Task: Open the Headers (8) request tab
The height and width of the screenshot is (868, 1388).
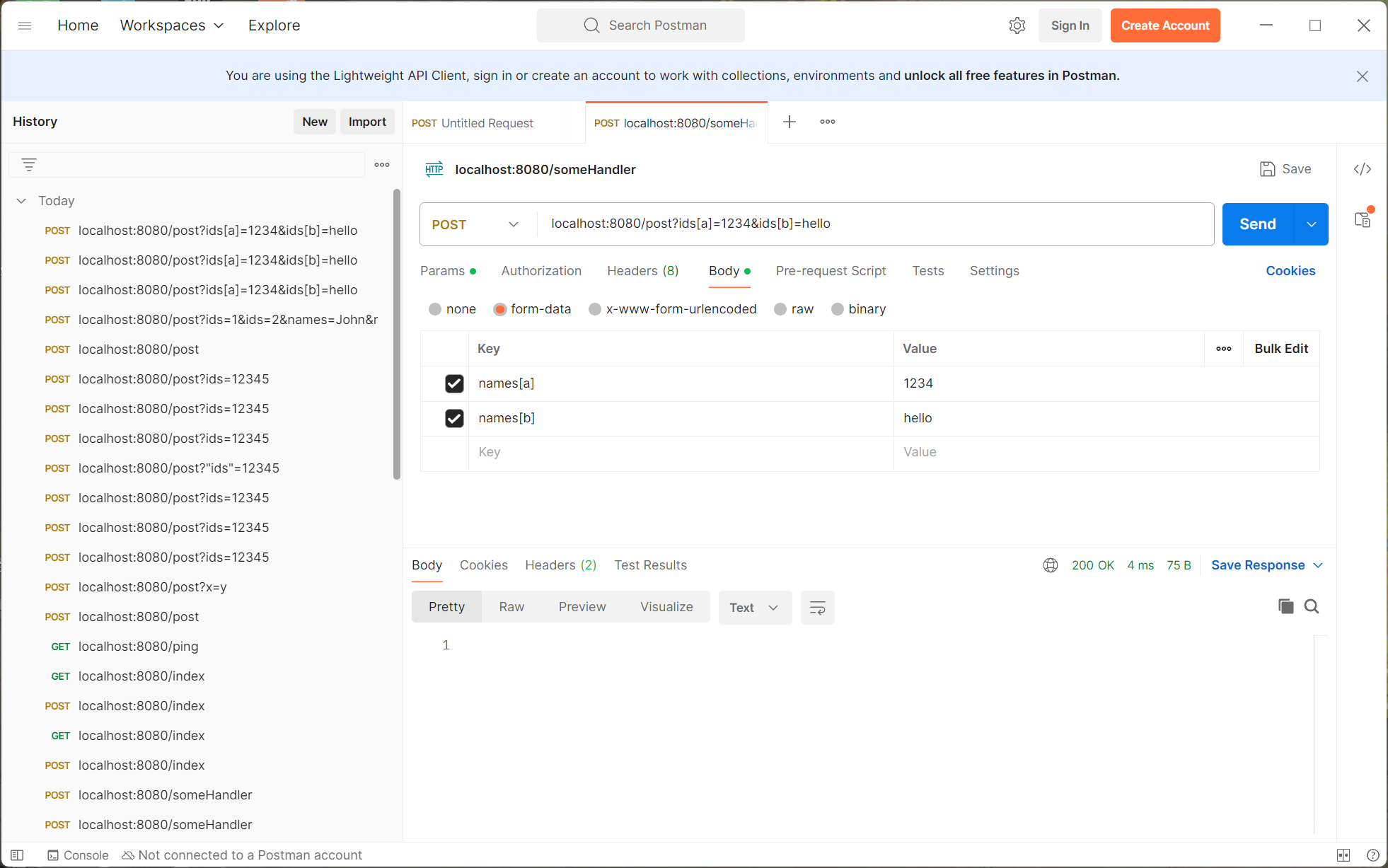Action: tap(643, 271)
